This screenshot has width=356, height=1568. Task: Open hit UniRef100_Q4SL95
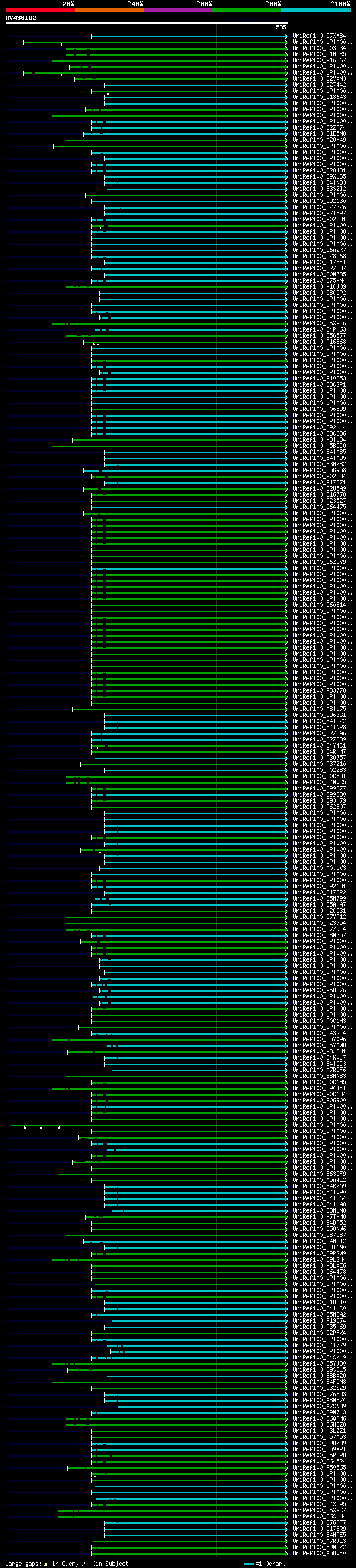coord(319,1504)
